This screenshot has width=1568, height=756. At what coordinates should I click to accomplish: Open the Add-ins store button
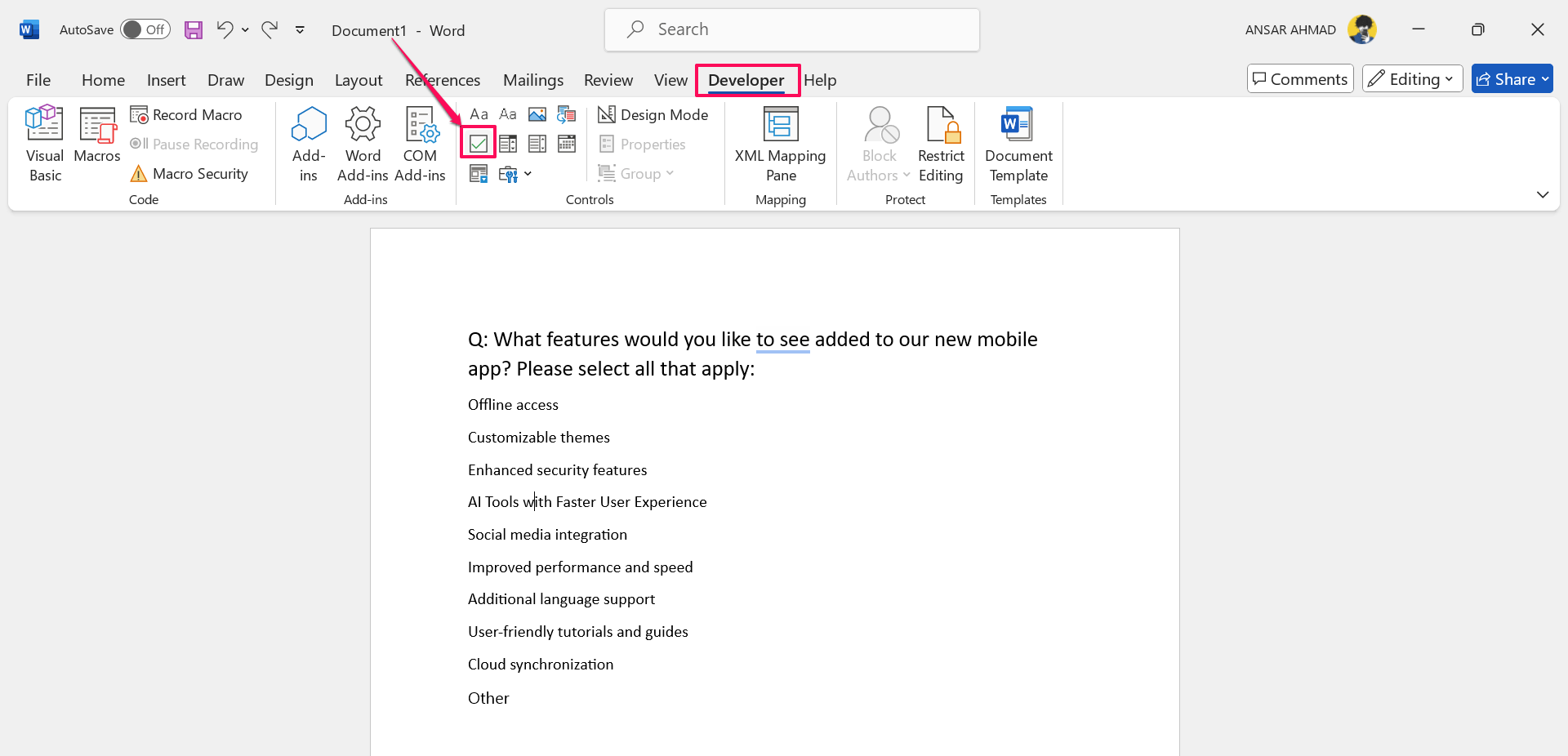point(309,144)
